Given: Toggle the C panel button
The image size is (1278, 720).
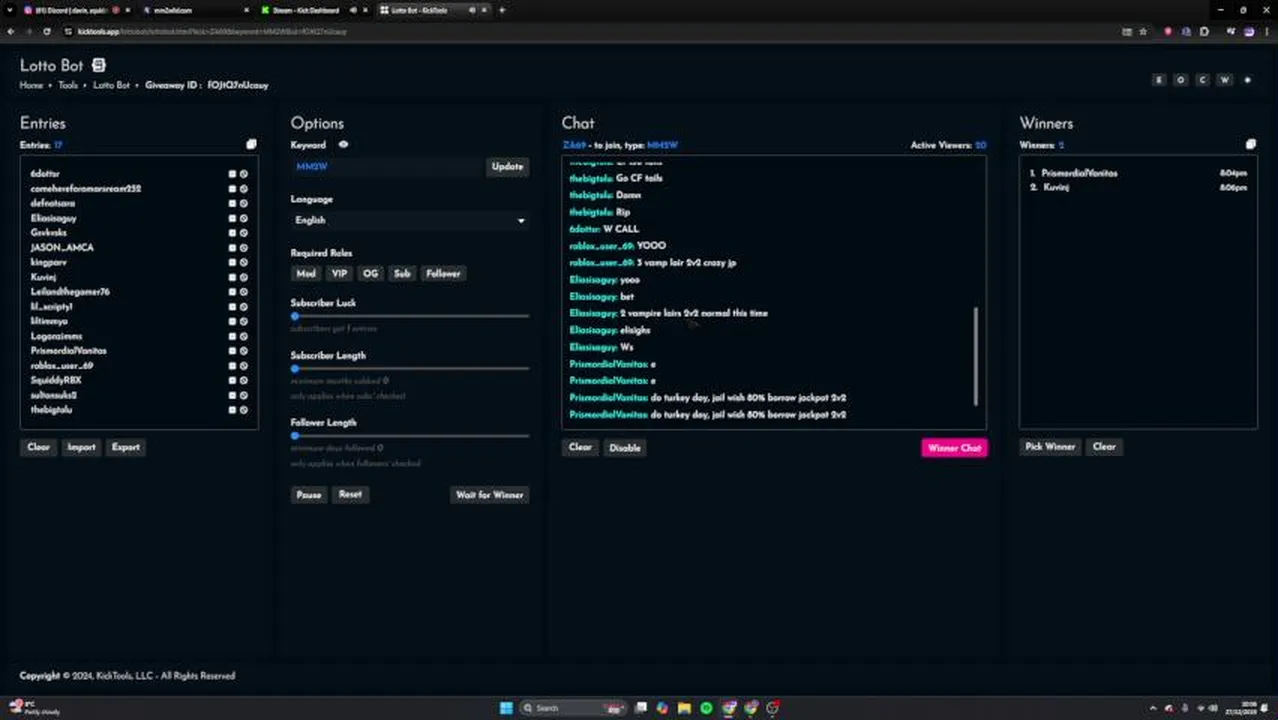Looking at the screenshot, I should (1203, 80).
